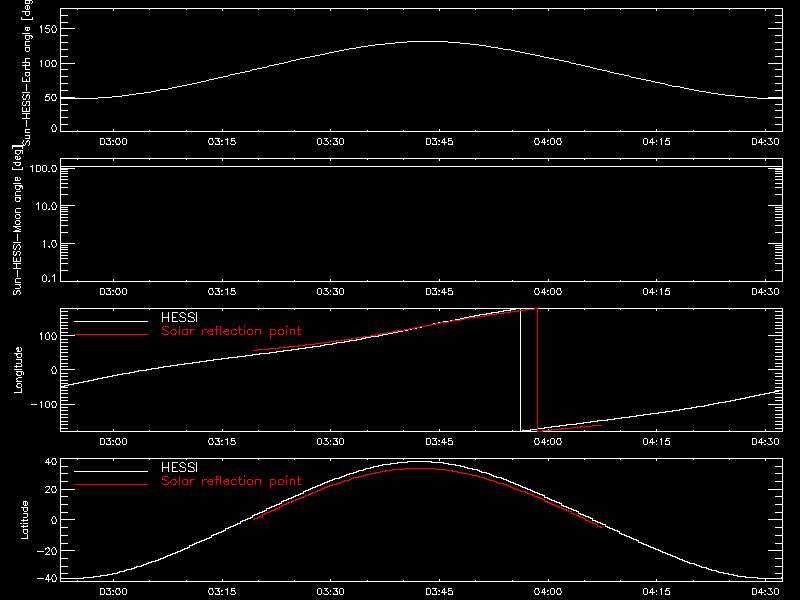This screenshot has width=800, height=600.
Task: Click 03:45 time label under Latitude plot
Action: (x=439, y=592)
